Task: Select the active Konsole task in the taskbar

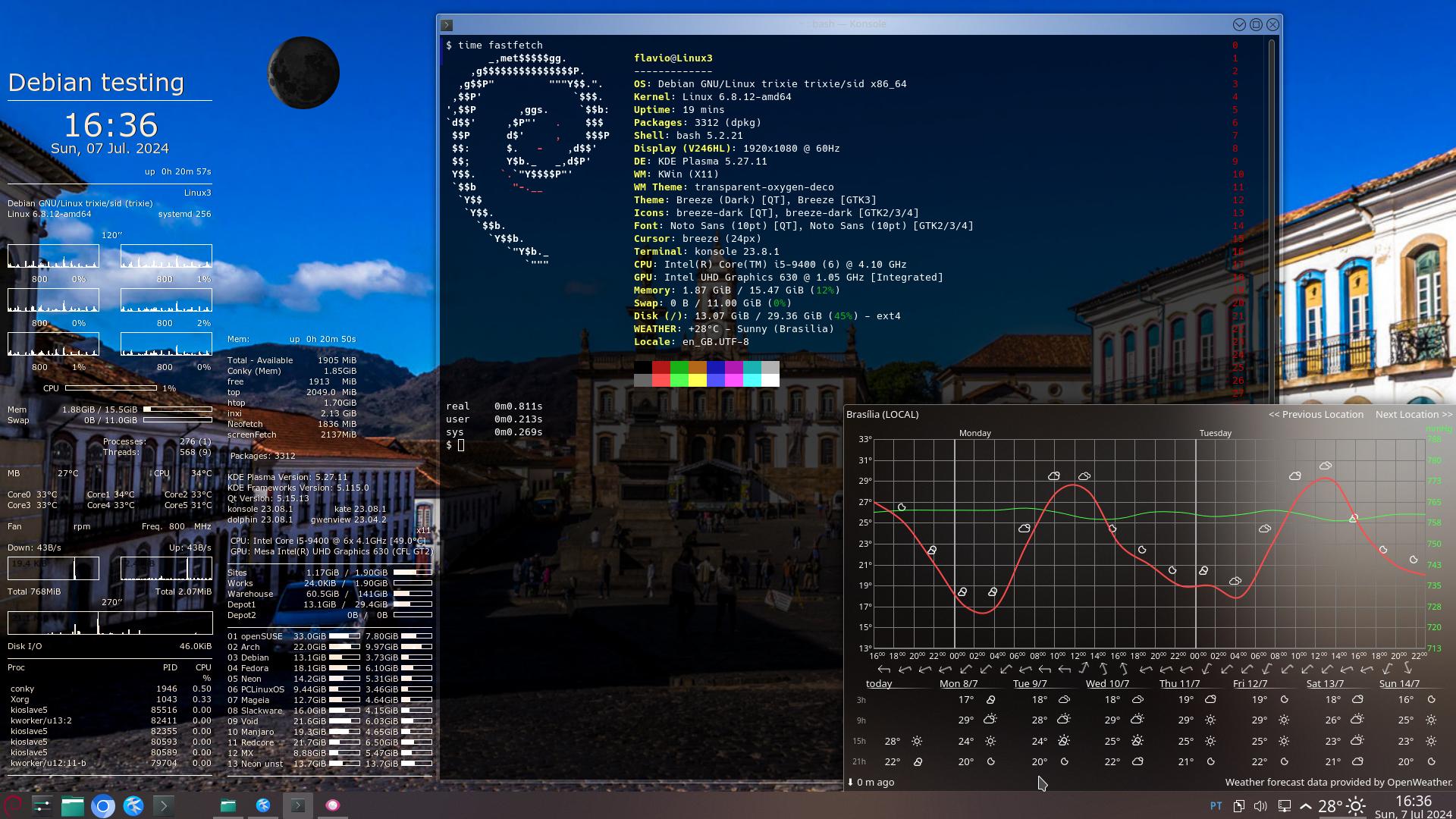Action: [298, 805]
